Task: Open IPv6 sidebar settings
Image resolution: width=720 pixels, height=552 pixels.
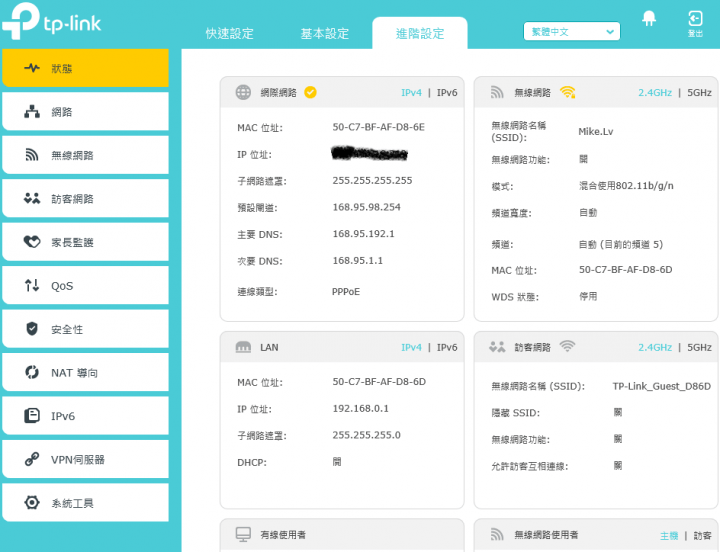Action: point(85,416)
